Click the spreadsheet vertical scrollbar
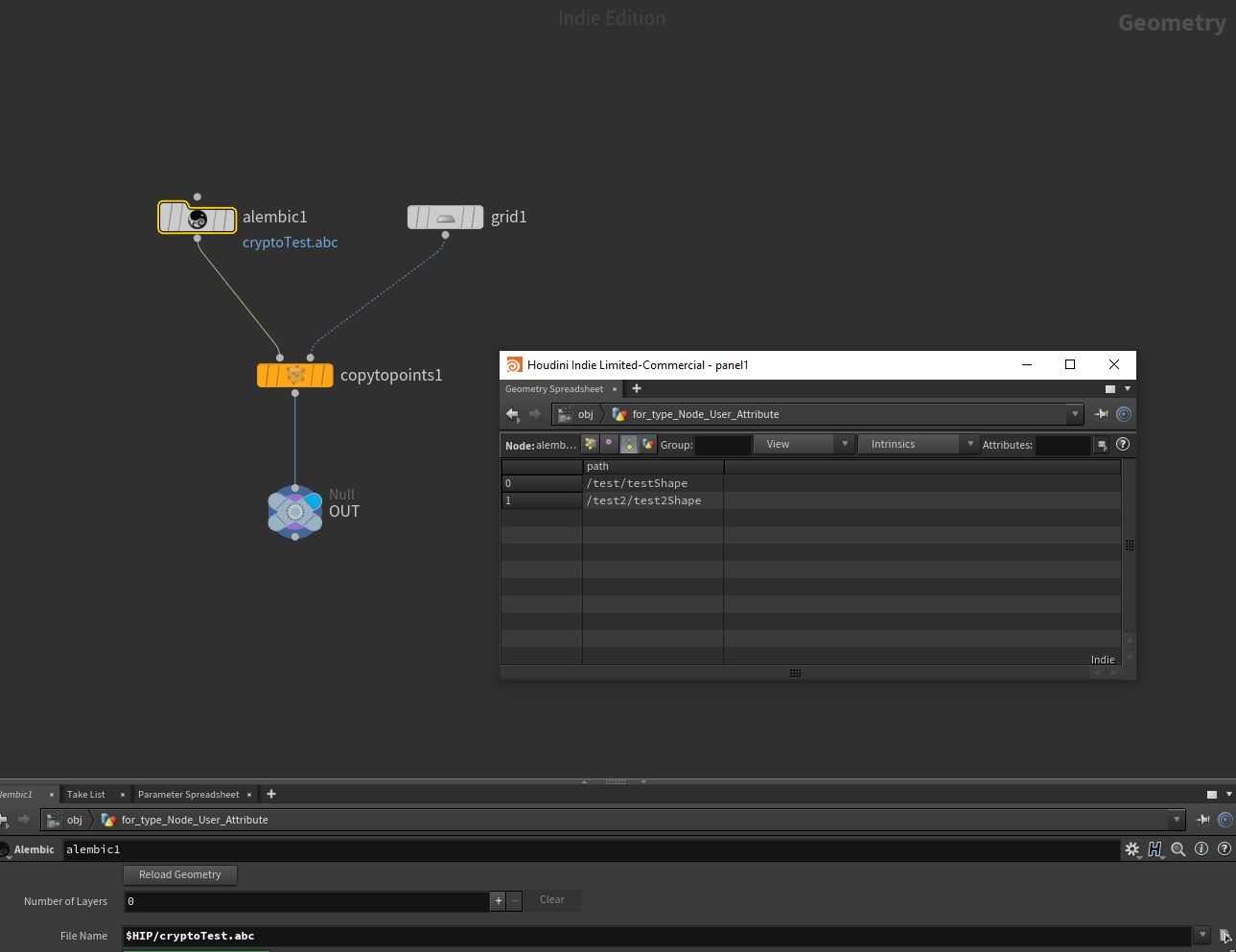1236x952 pixels. [1130, 545]
